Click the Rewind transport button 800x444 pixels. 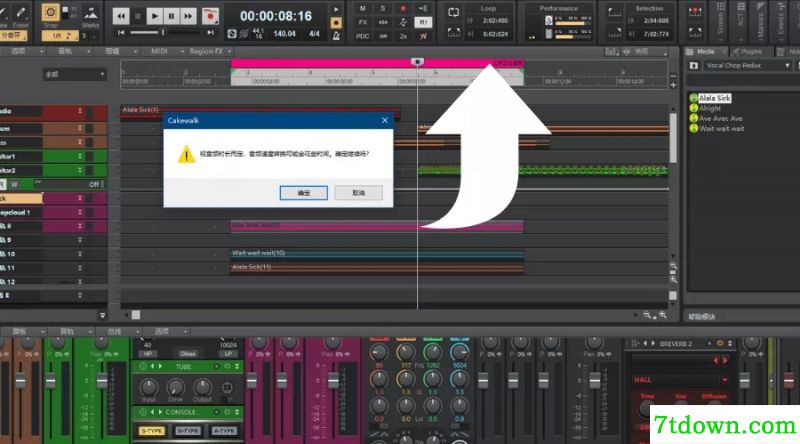point(121,16)
